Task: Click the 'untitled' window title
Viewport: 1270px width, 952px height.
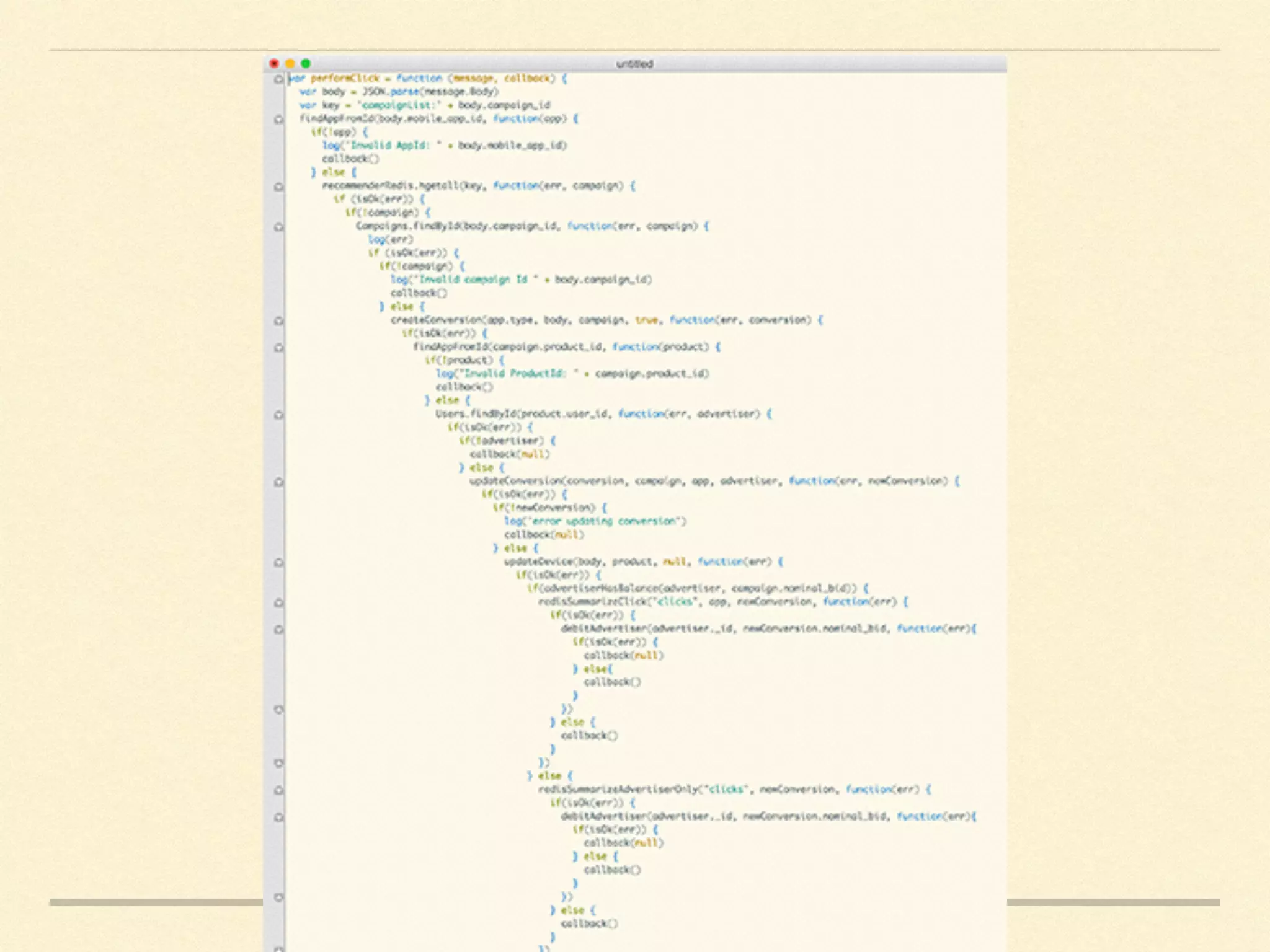Action: coord(634,64)
